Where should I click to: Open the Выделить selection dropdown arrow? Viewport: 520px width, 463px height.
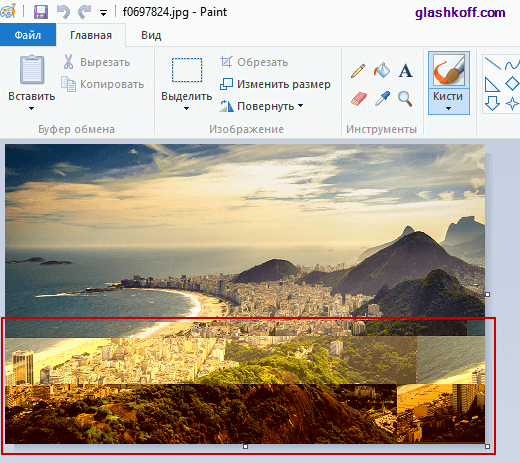186,108
